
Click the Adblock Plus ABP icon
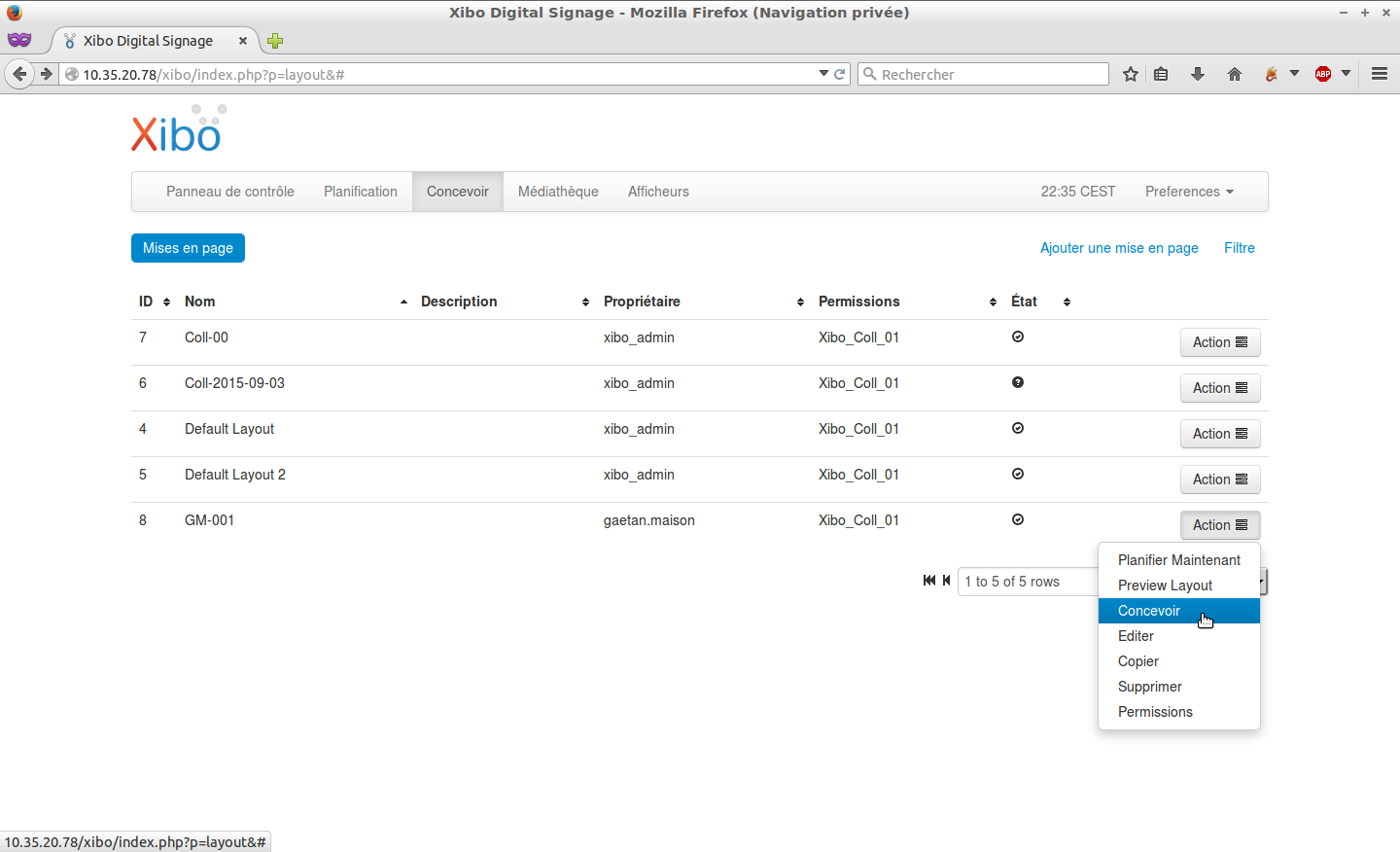1323,74
